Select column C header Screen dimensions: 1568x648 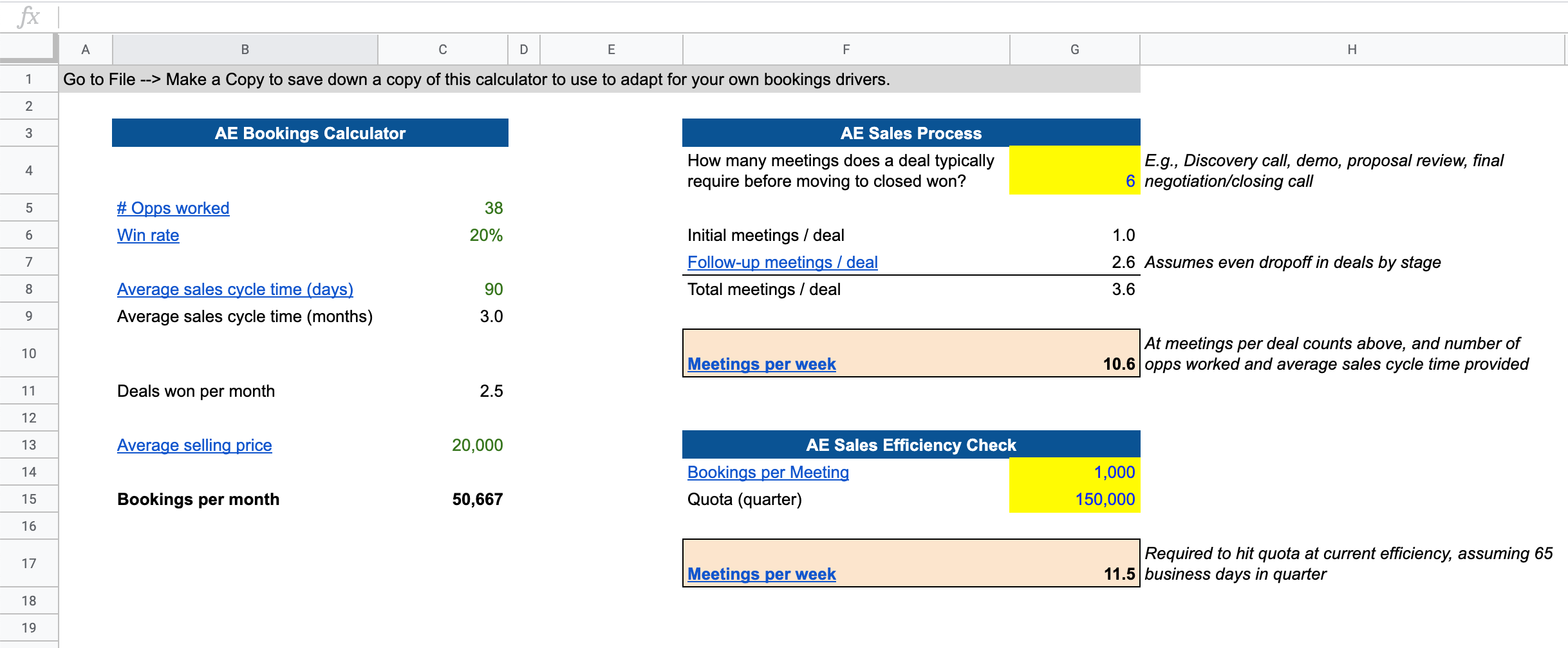pyautogui.click(x=443, y=50)
